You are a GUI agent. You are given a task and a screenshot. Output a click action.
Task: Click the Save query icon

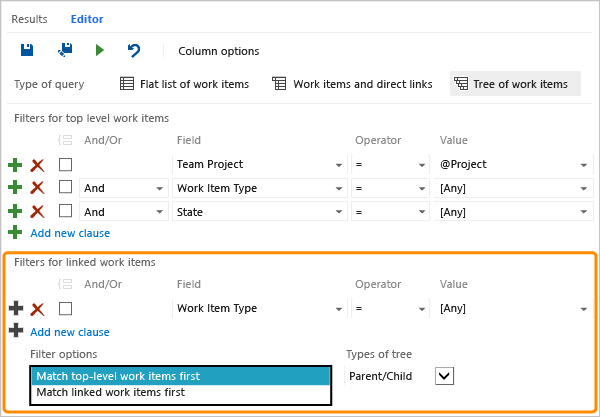click(27, 50)
